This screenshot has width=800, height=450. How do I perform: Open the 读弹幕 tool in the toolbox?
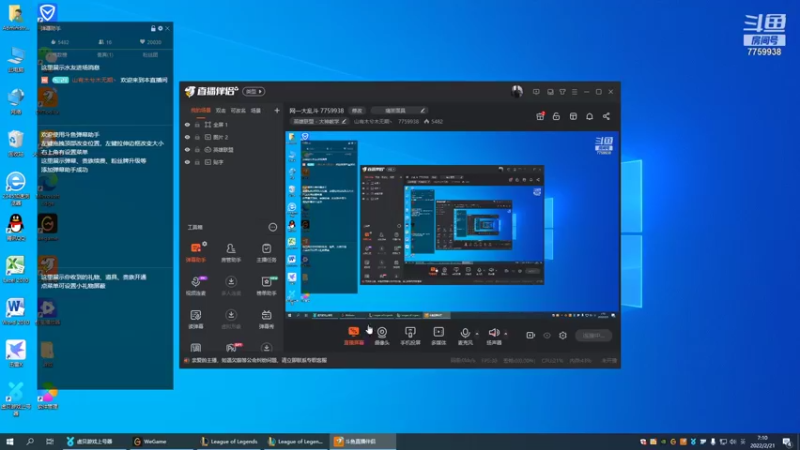[196, 319]
